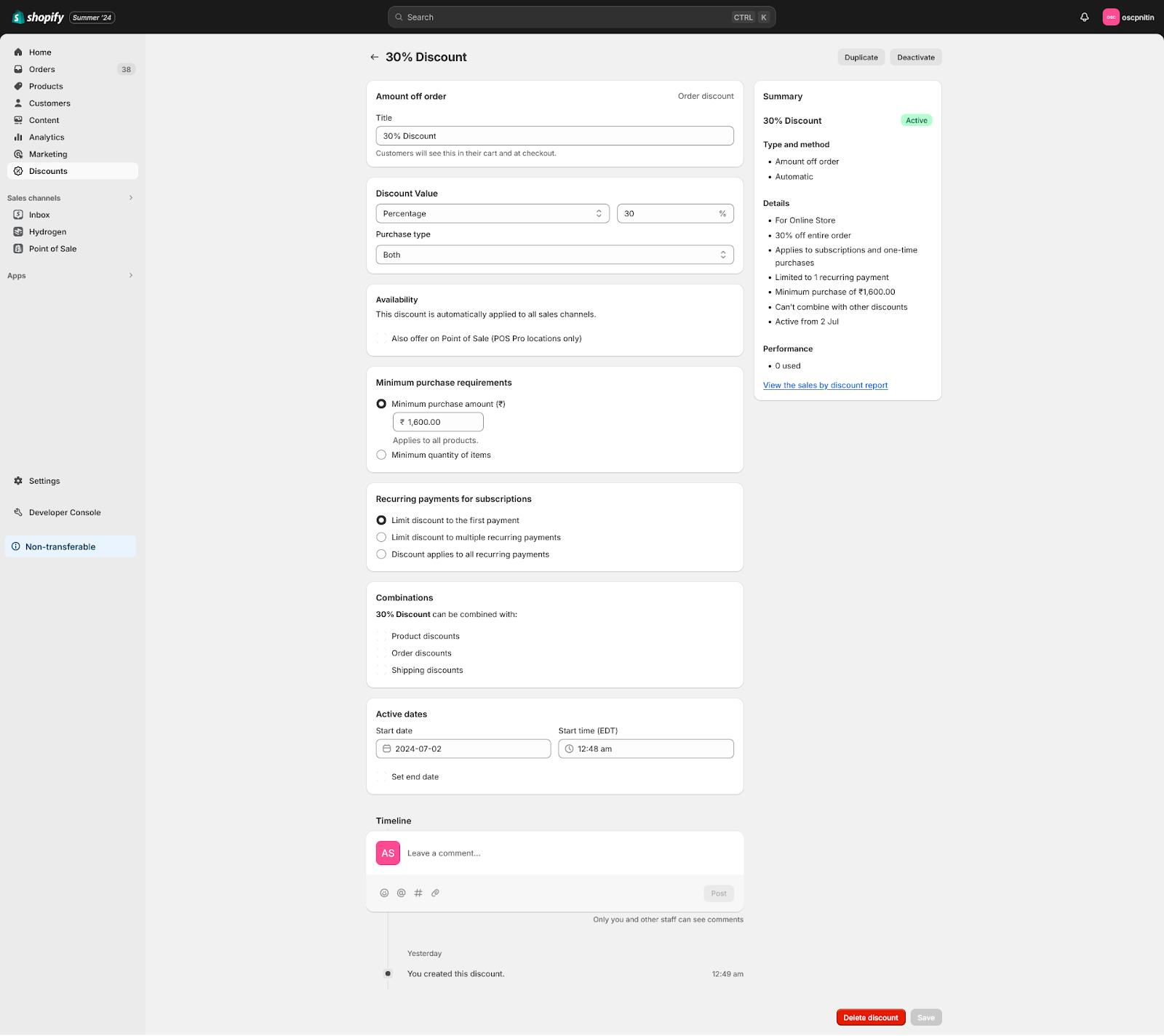The height and width of the screenshot is (1036, 1164).
Task: Open the Percentage discount type dropdown
Action: pyautogui.click(x=492, y=214)
